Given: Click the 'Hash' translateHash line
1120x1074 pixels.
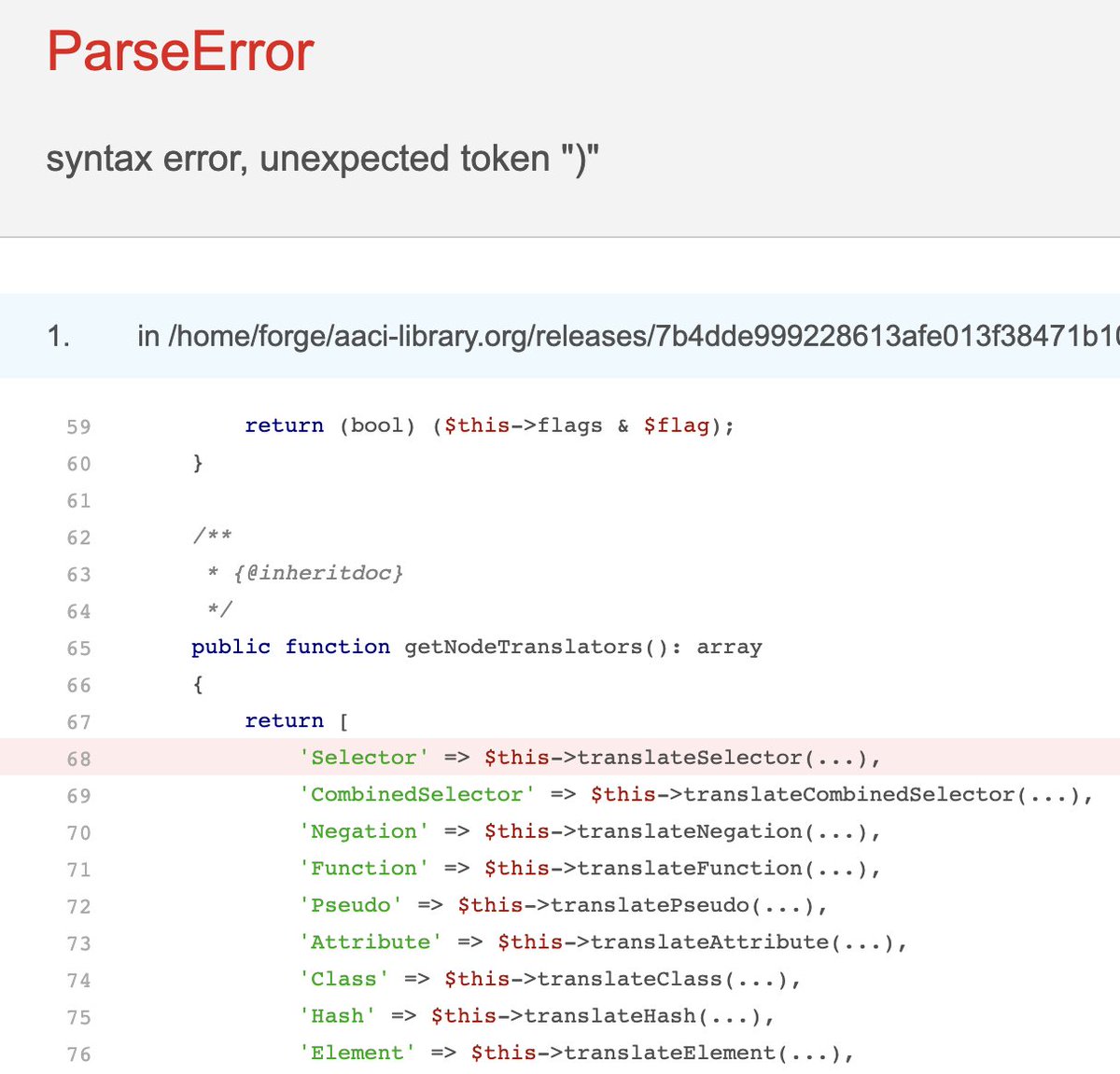Looking at the screenshot, I should point(537,1016).
